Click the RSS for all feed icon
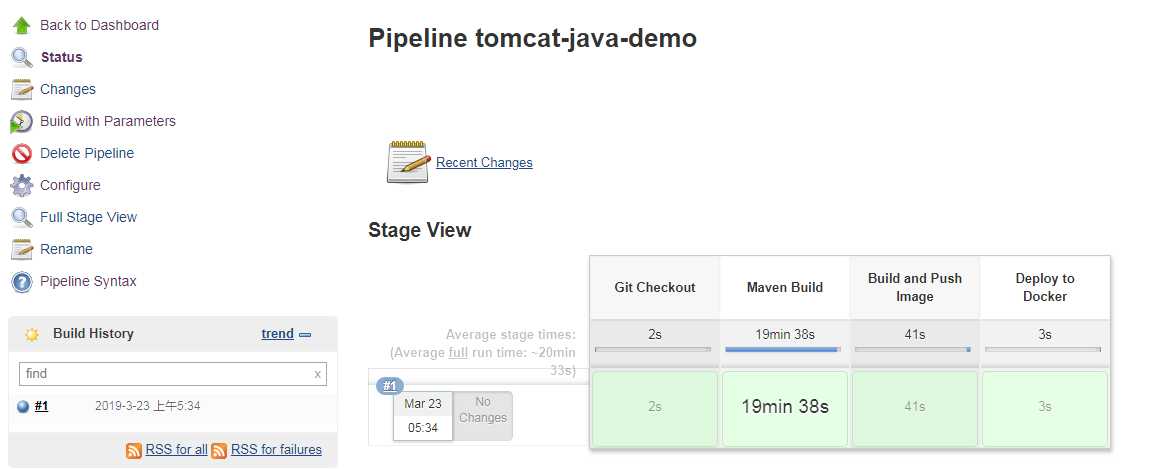This screenshot has width=1162, height=470. (134, 450)
